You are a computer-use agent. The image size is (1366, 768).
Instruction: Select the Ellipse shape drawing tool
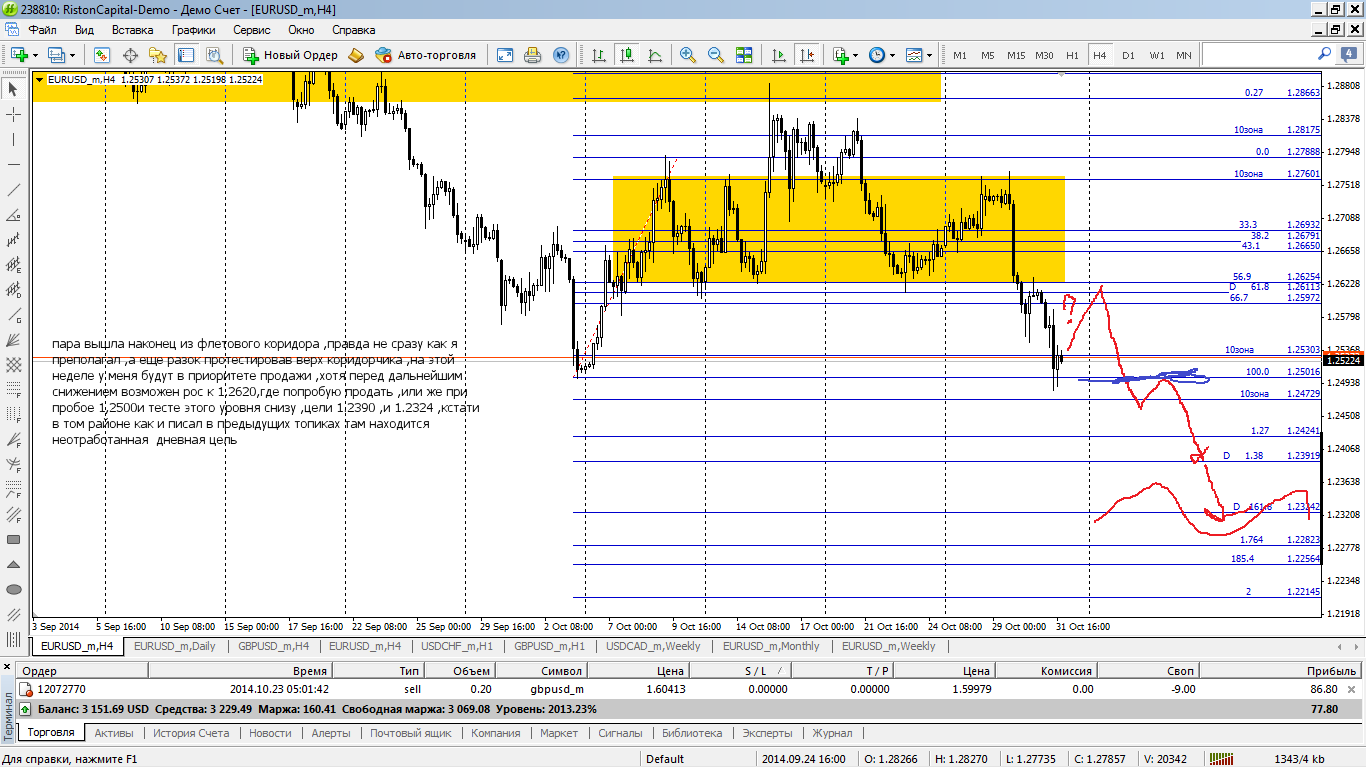(x=14, y=590)
